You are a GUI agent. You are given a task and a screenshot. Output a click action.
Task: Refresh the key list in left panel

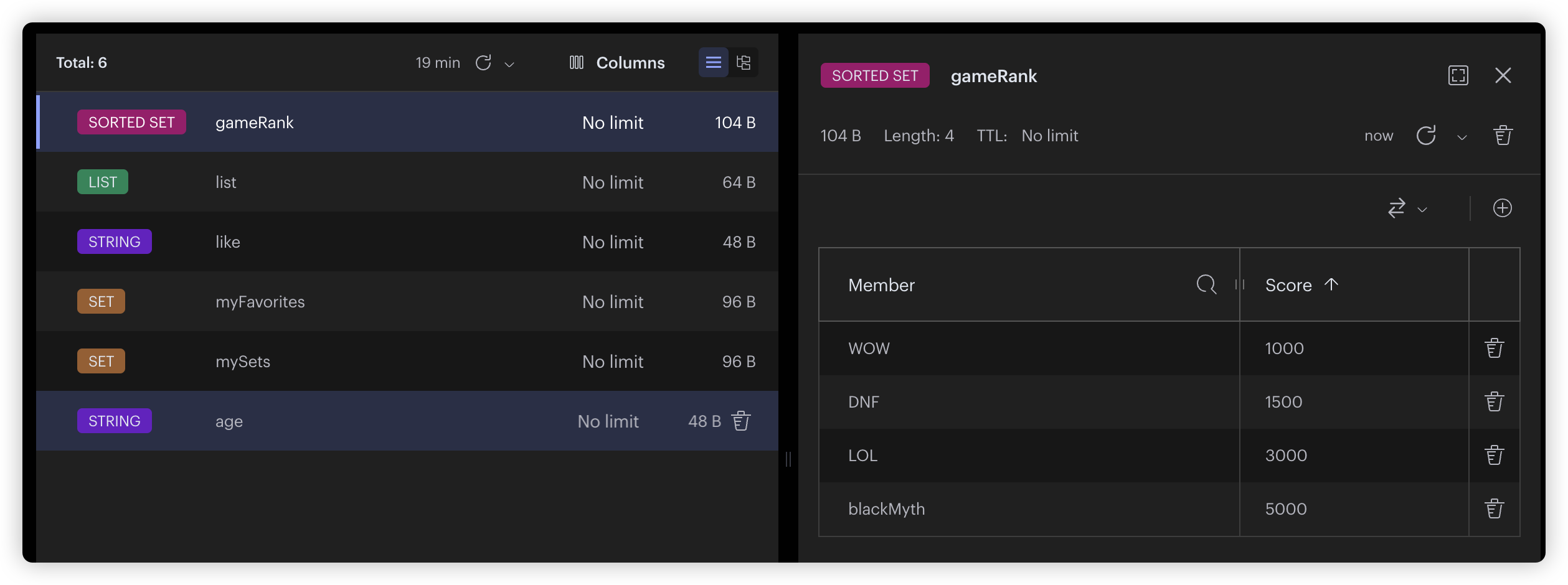(x=483, y=63)
